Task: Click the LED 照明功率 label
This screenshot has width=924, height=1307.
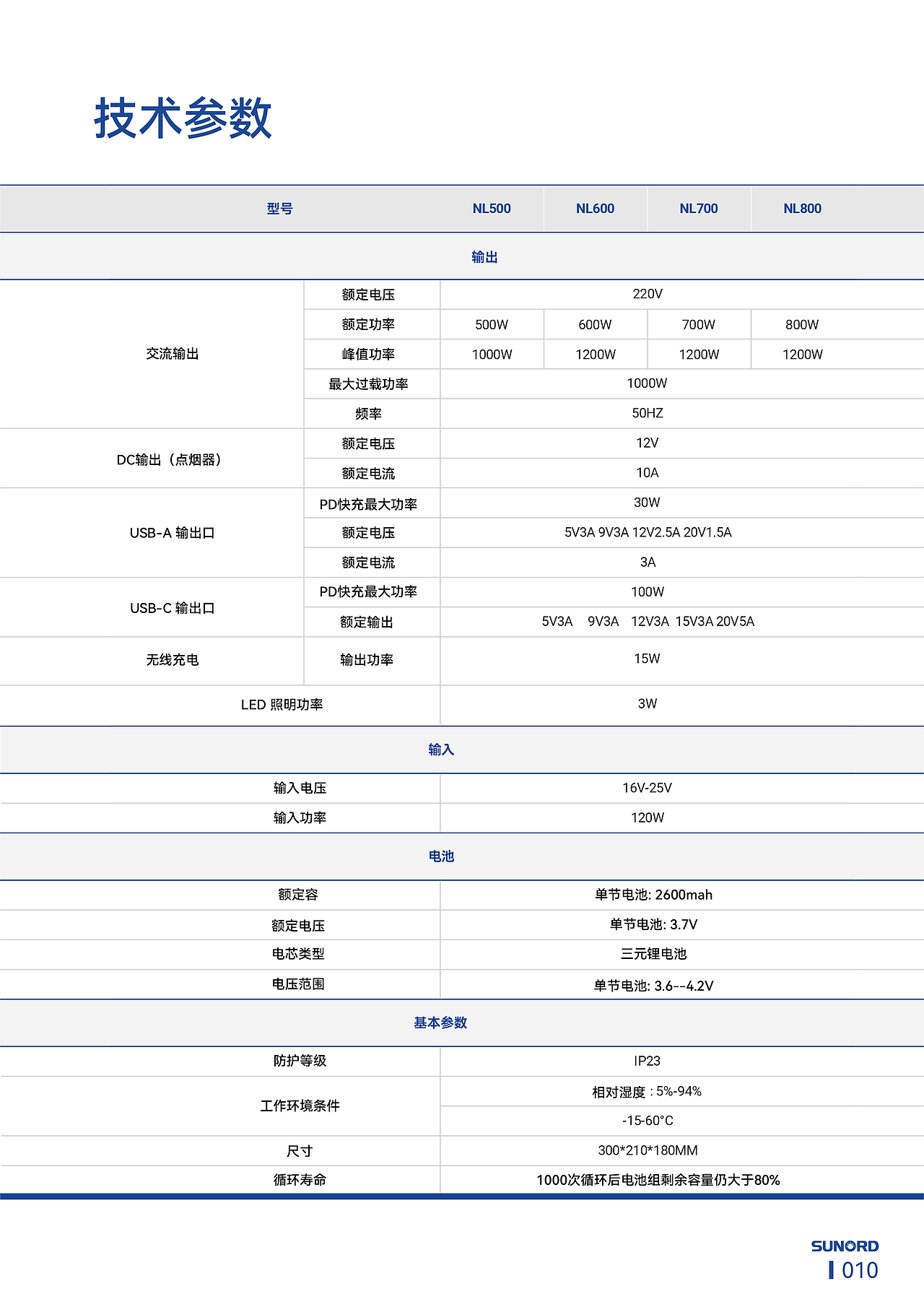Action: pyautogui.click(x=282, y=705)
